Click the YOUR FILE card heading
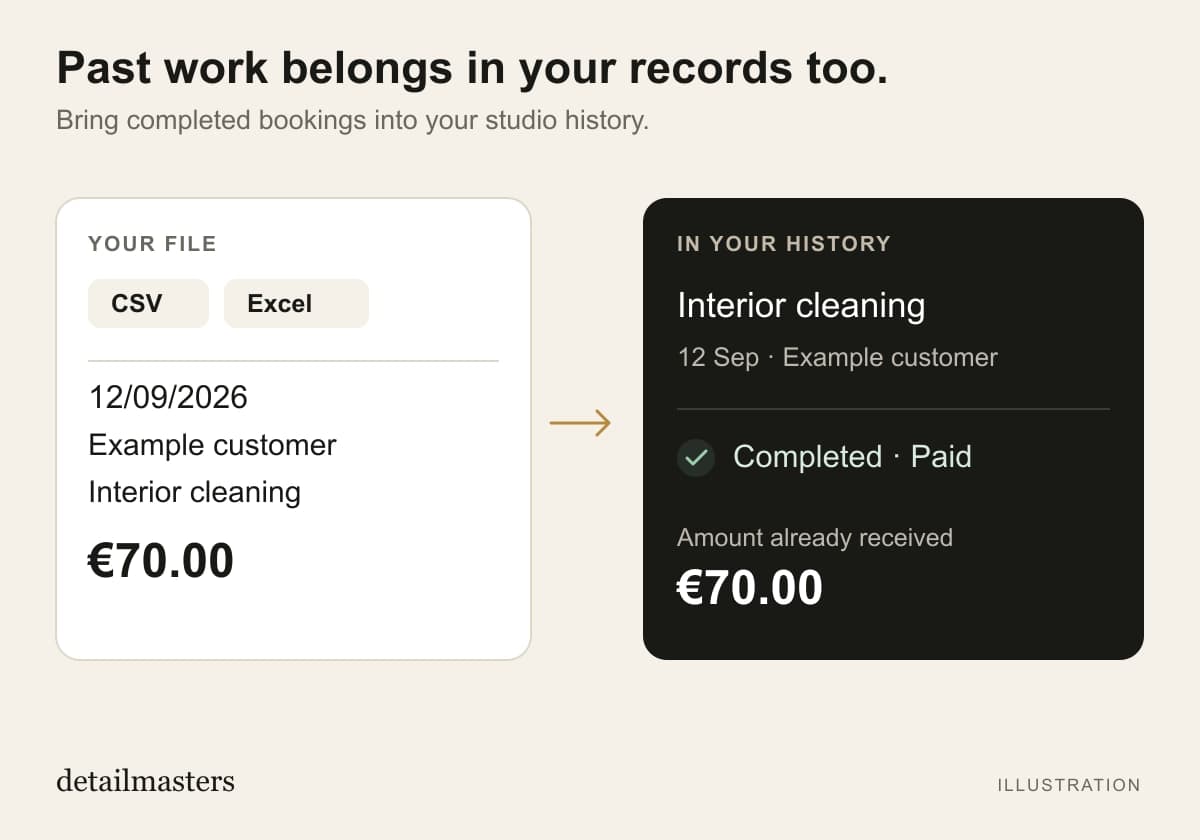 (x=152, y=244)
